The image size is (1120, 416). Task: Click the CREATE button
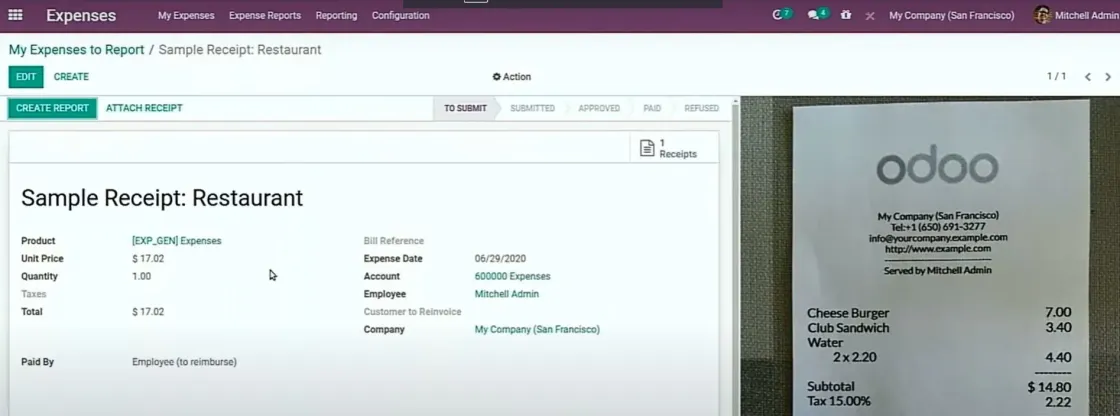71,76
